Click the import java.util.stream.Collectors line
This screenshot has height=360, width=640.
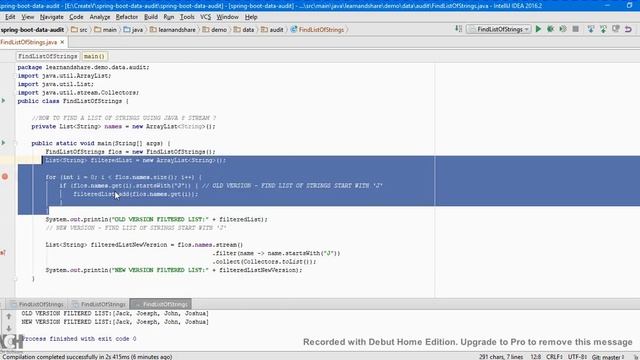[x=78, y=93]
